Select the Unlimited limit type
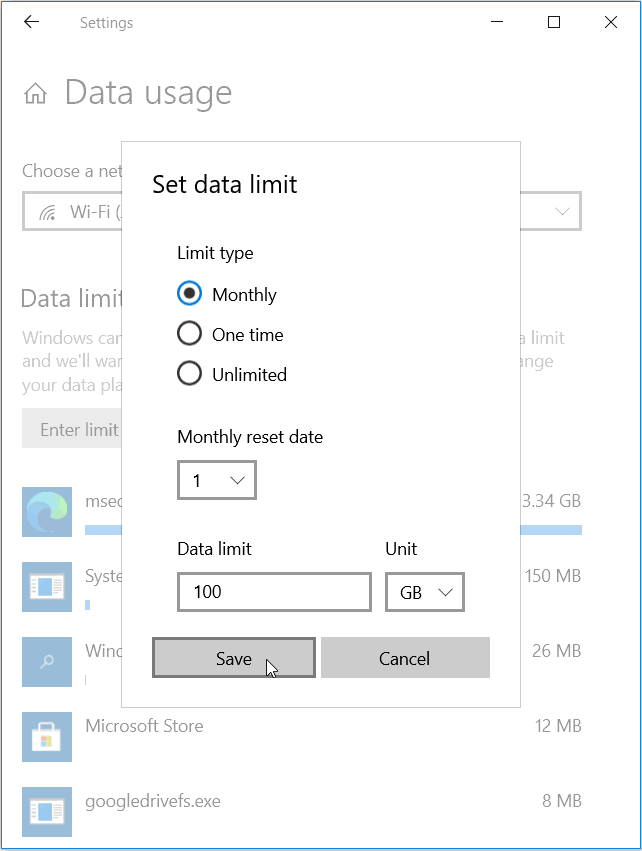 pyautogui.click(x=189, y=373)
